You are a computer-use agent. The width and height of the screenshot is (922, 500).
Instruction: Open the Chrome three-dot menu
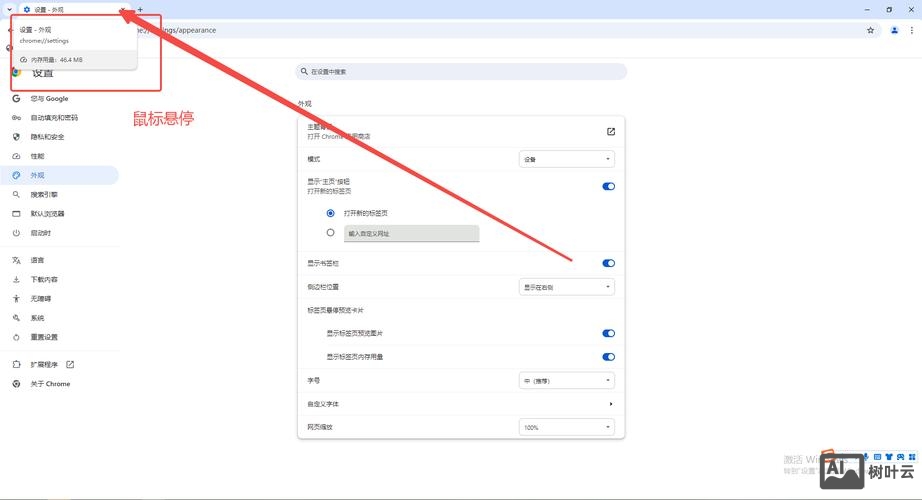coord(912,30)
